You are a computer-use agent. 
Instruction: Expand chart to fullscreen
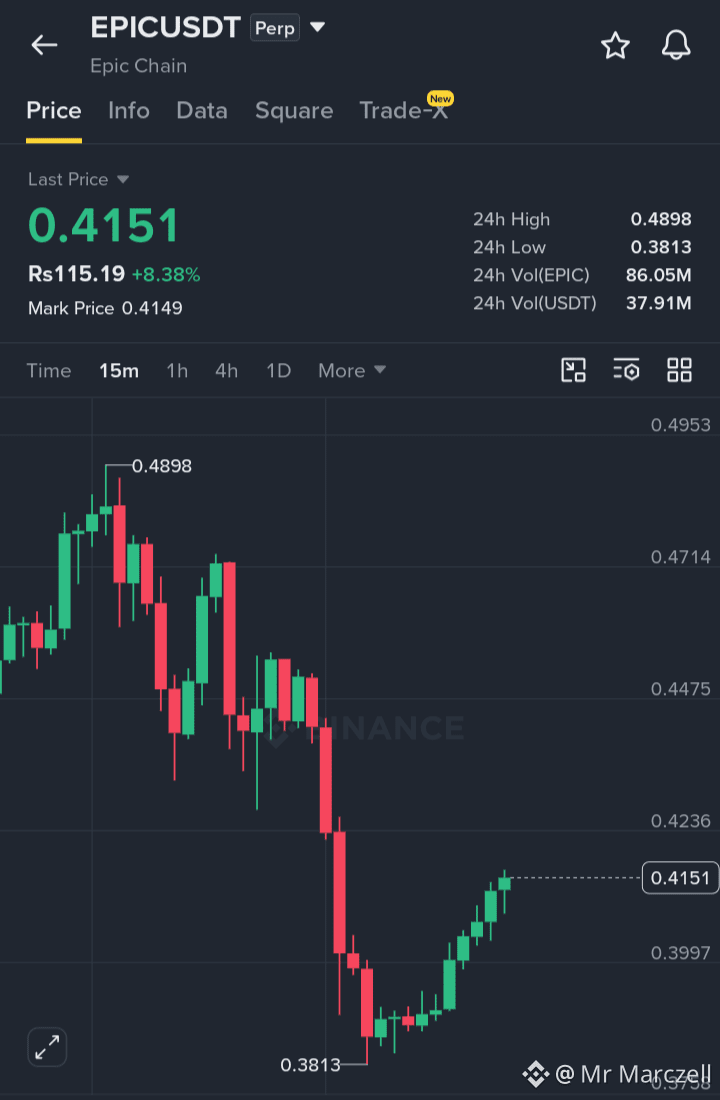[47, 1047]
